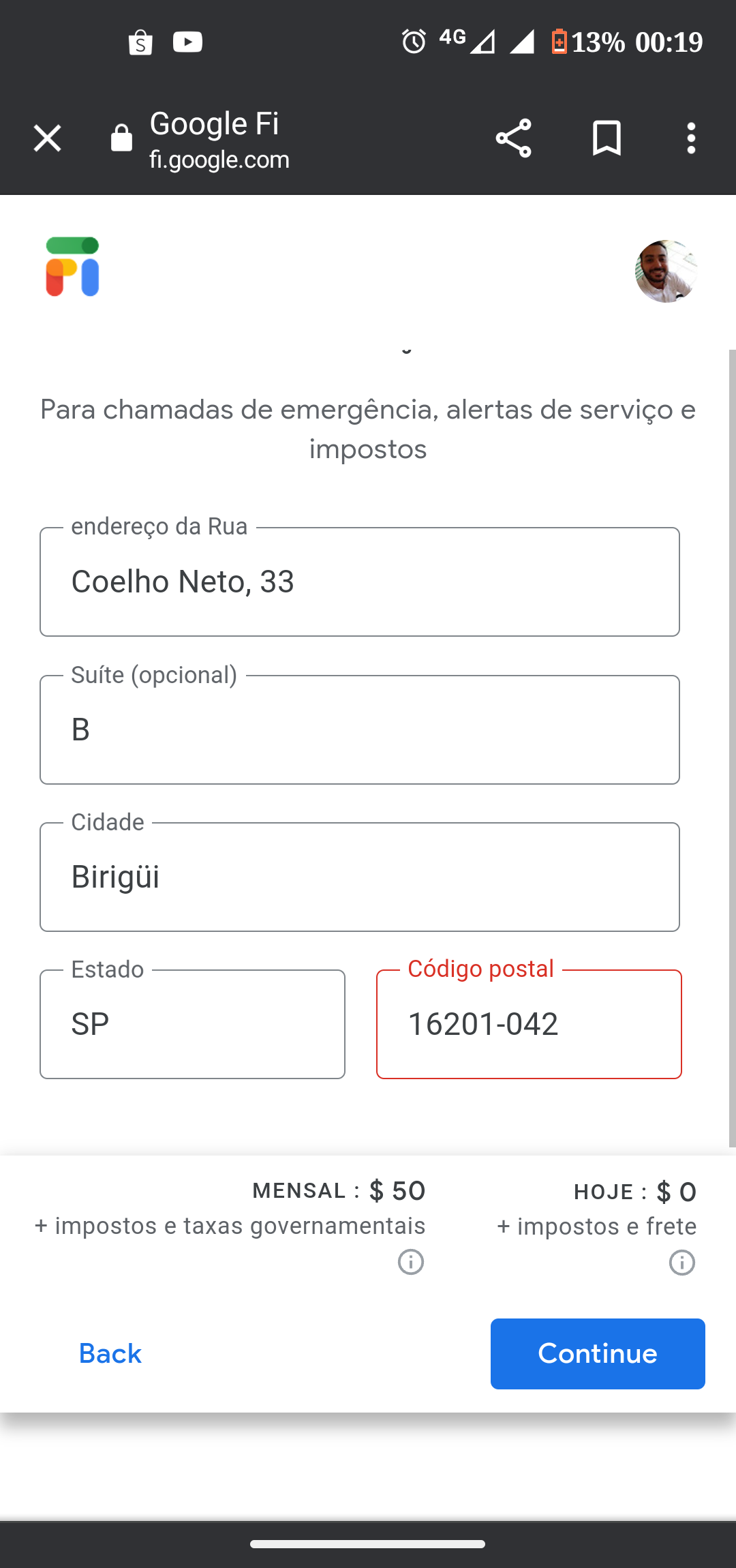Screen dimensions: 736x1568
Task: Edit the endereço da Rua field
Action: point(360,582)
